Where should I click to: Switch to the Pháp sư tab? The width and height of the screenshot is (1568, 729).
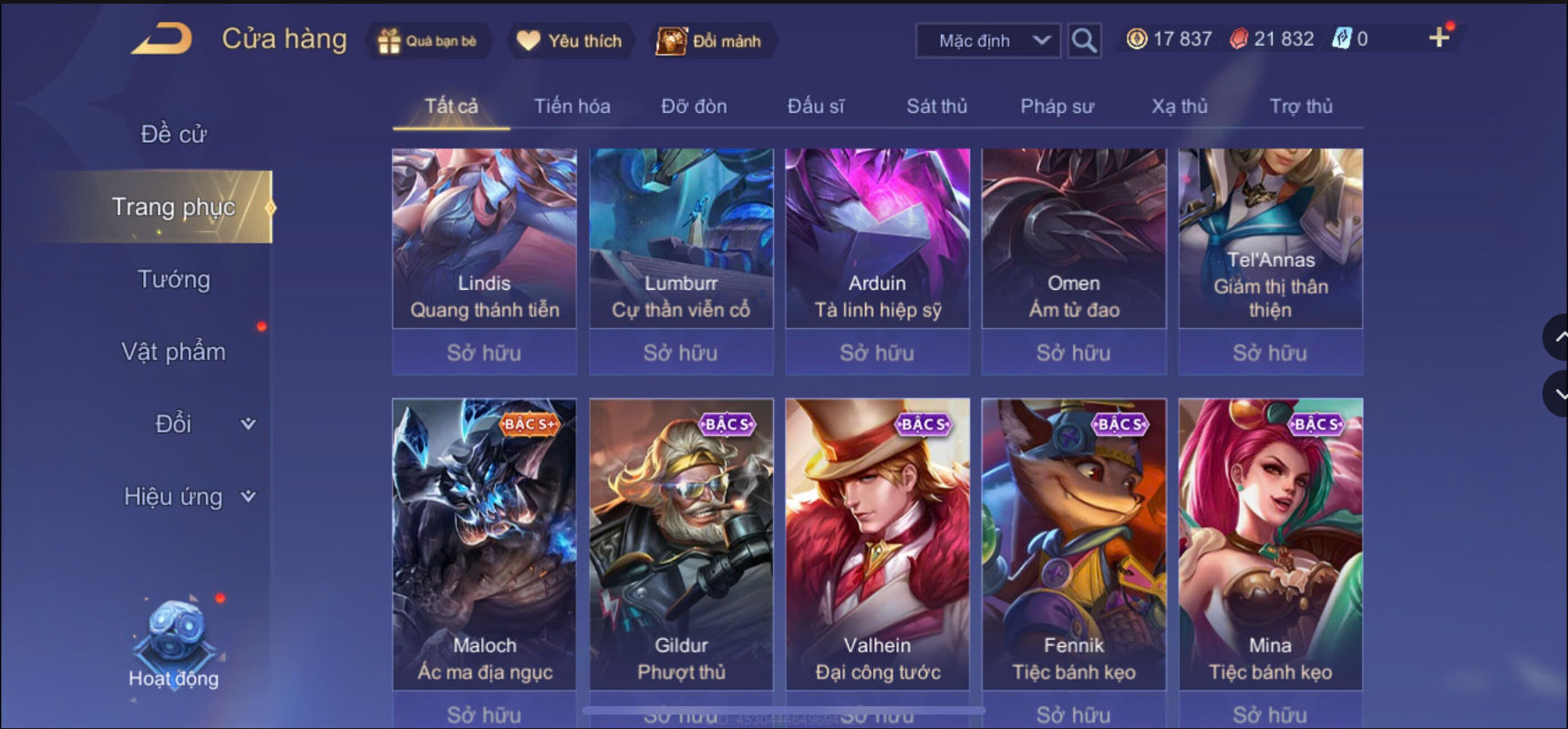click(1057, 107)
